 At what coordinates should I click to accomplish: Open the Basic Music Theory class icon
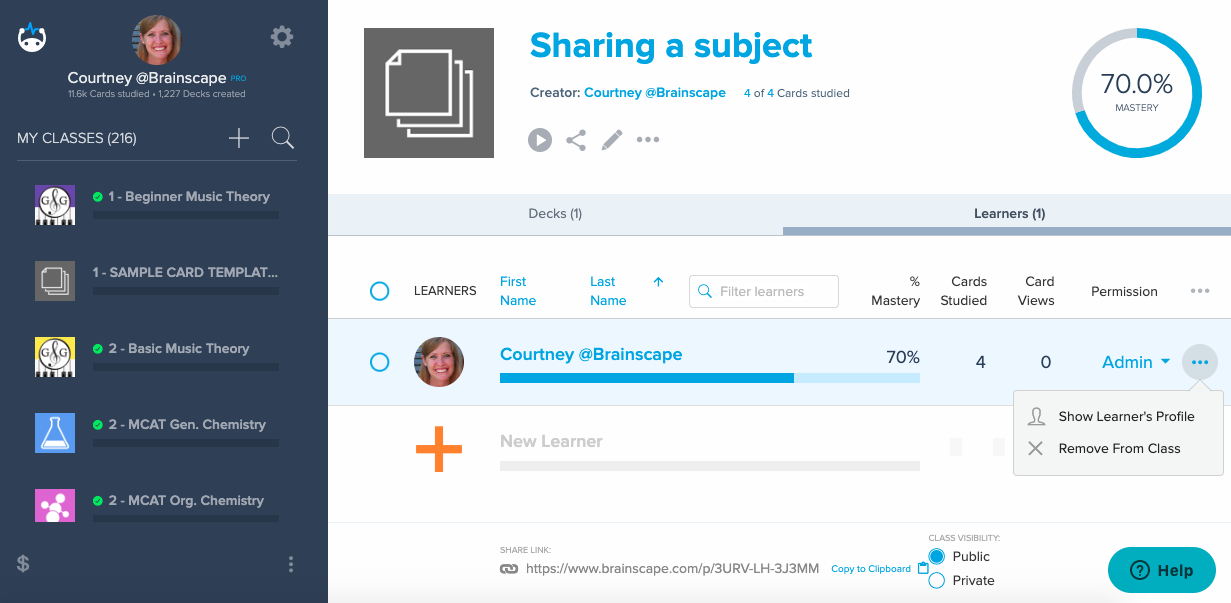[x=55, y=357]
